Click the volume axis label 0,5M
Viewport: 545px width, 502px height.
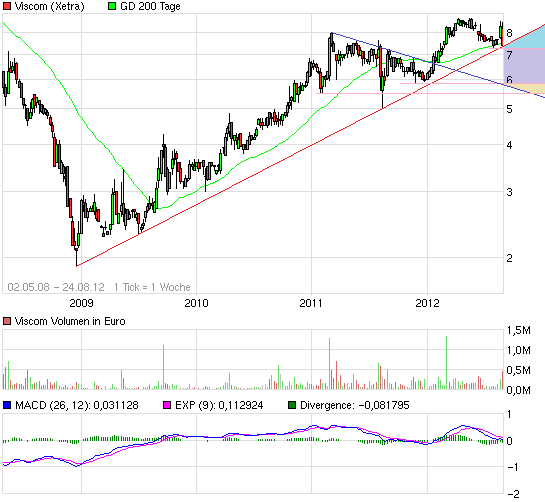(x=519, y=370)
